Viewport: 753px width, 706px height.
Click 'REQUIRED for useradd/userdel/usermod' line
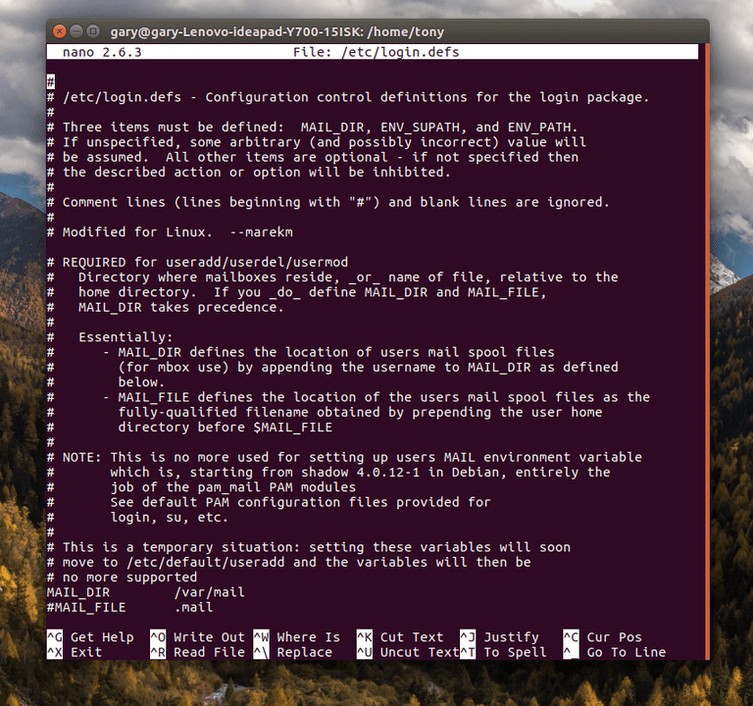click(197, 262)
